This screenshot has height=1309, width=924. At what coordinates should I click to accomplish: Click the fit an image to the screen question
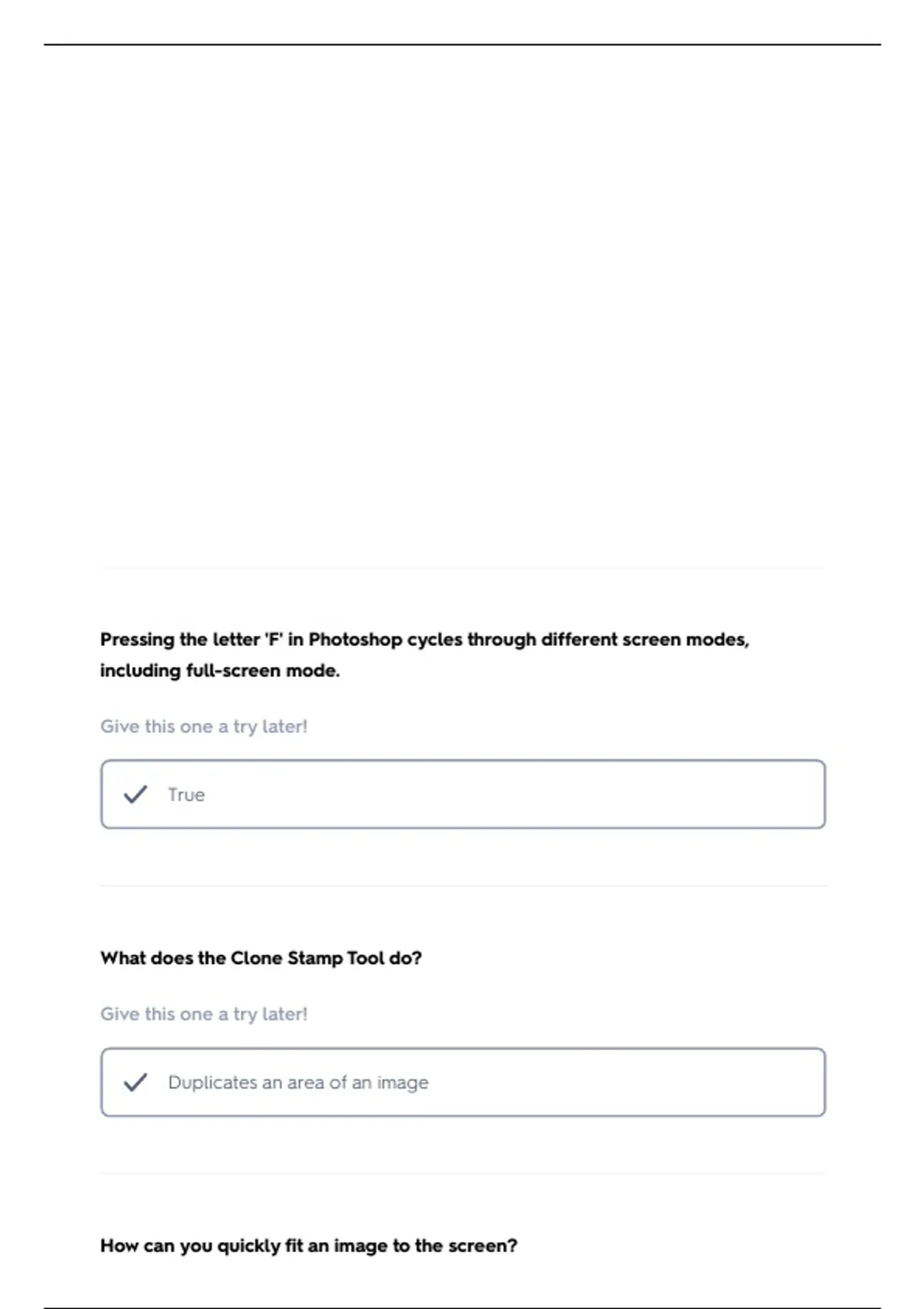(x=309, y=1245)
